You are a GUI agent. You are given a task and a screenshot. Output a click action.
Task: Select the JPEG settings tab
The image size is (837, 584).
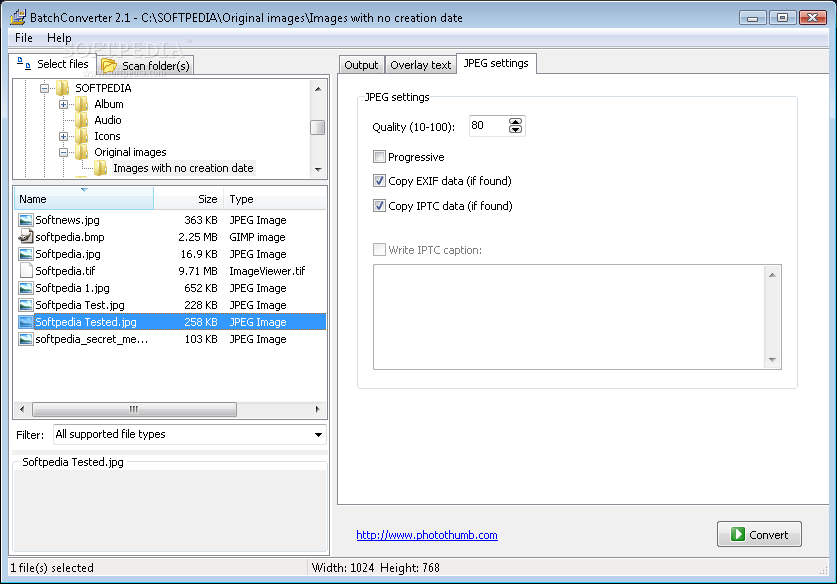[496, 64]
